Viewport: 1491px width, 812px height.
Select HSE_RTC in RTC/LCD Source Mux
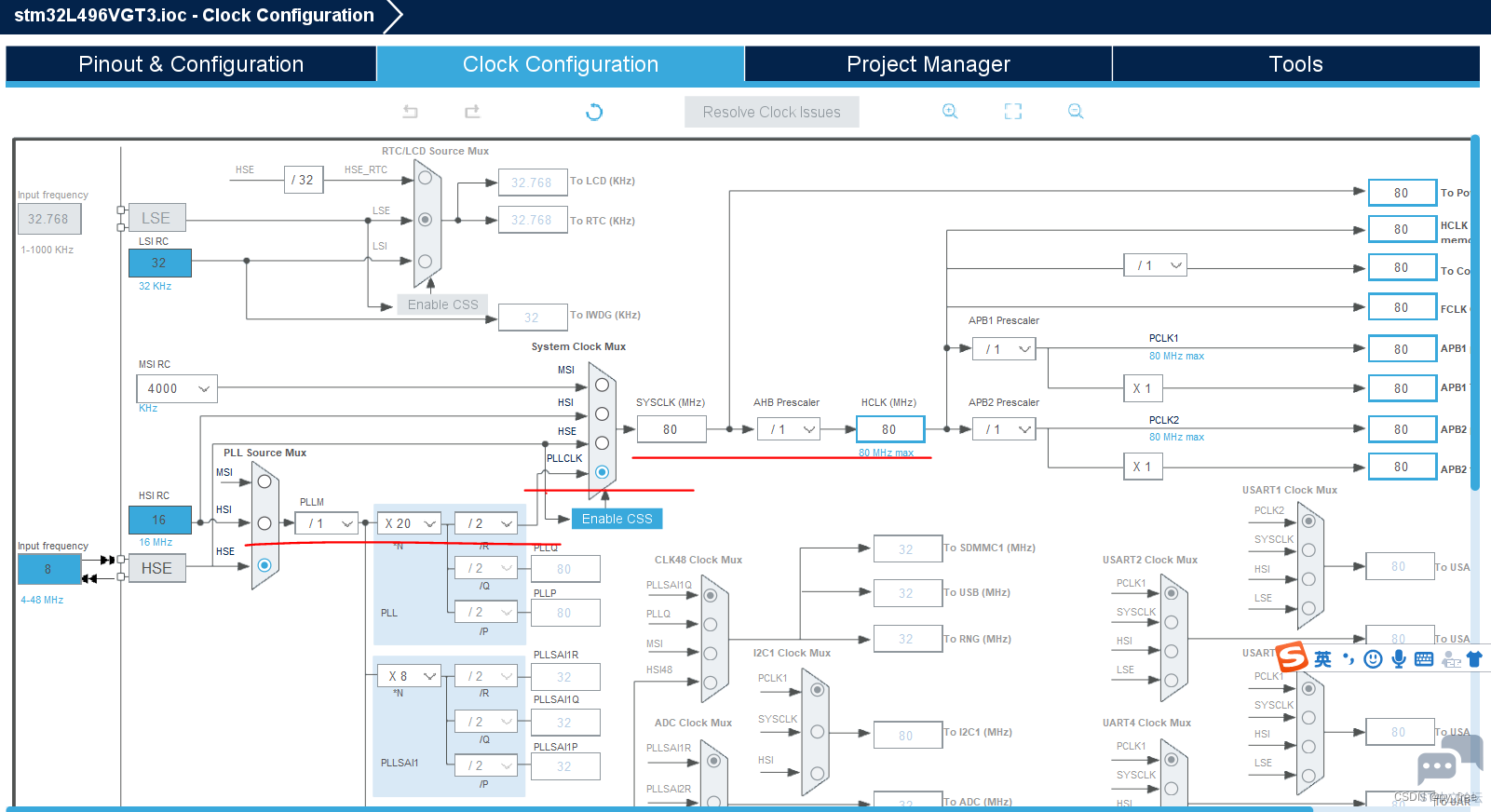[x=425, y=178]
